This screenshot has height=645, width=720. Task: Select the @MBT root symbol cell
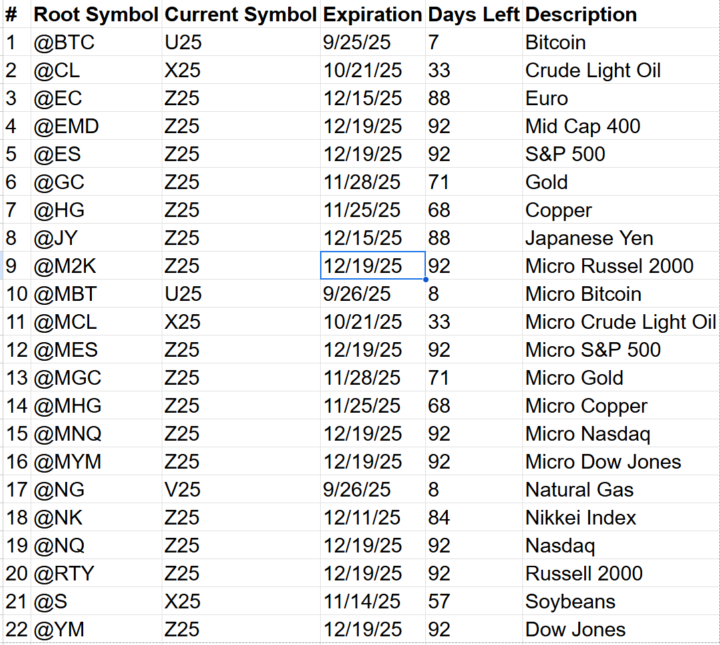click(96, 294)
